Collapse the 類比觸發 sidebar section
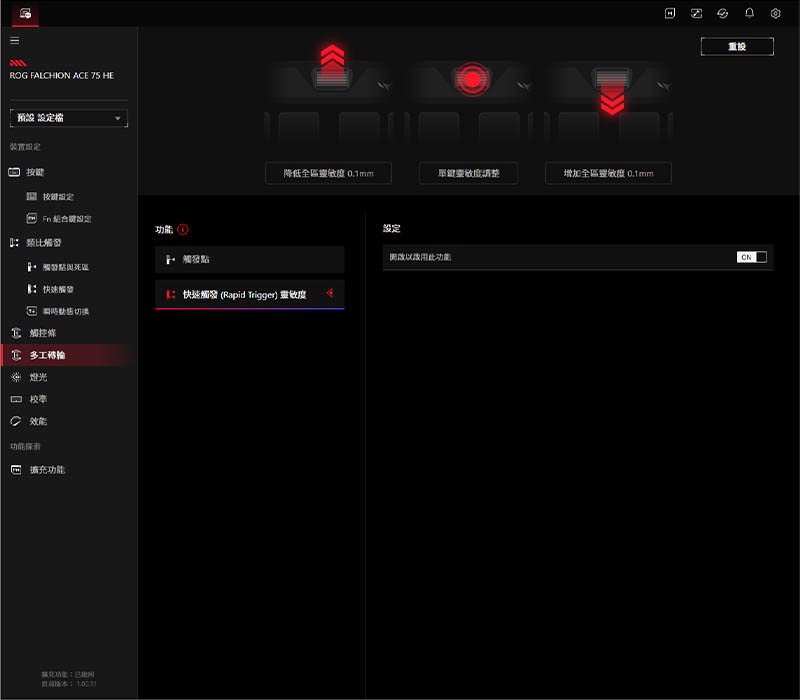This screenshot has height=700, width=800. [x=41, y=243]
